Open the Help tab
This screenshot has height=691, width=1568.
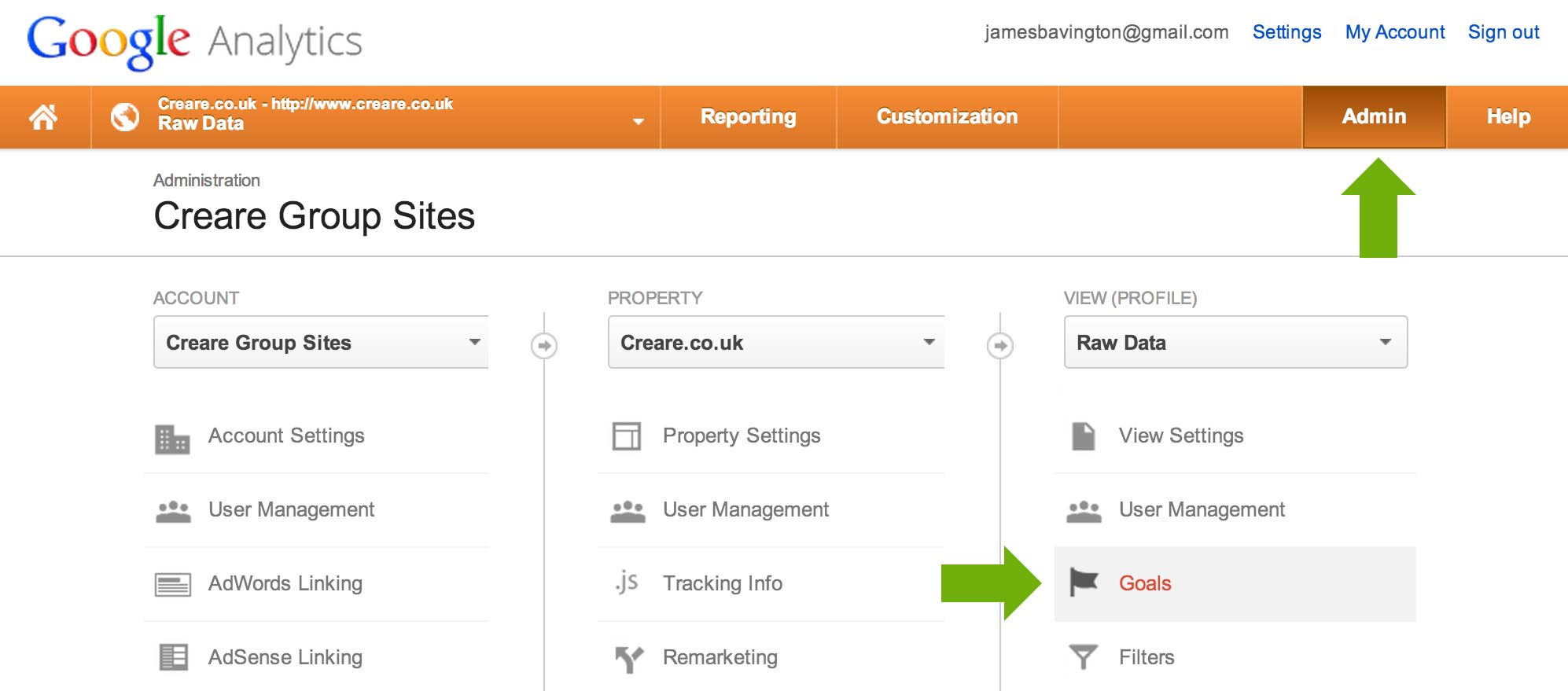(1508, 117)
